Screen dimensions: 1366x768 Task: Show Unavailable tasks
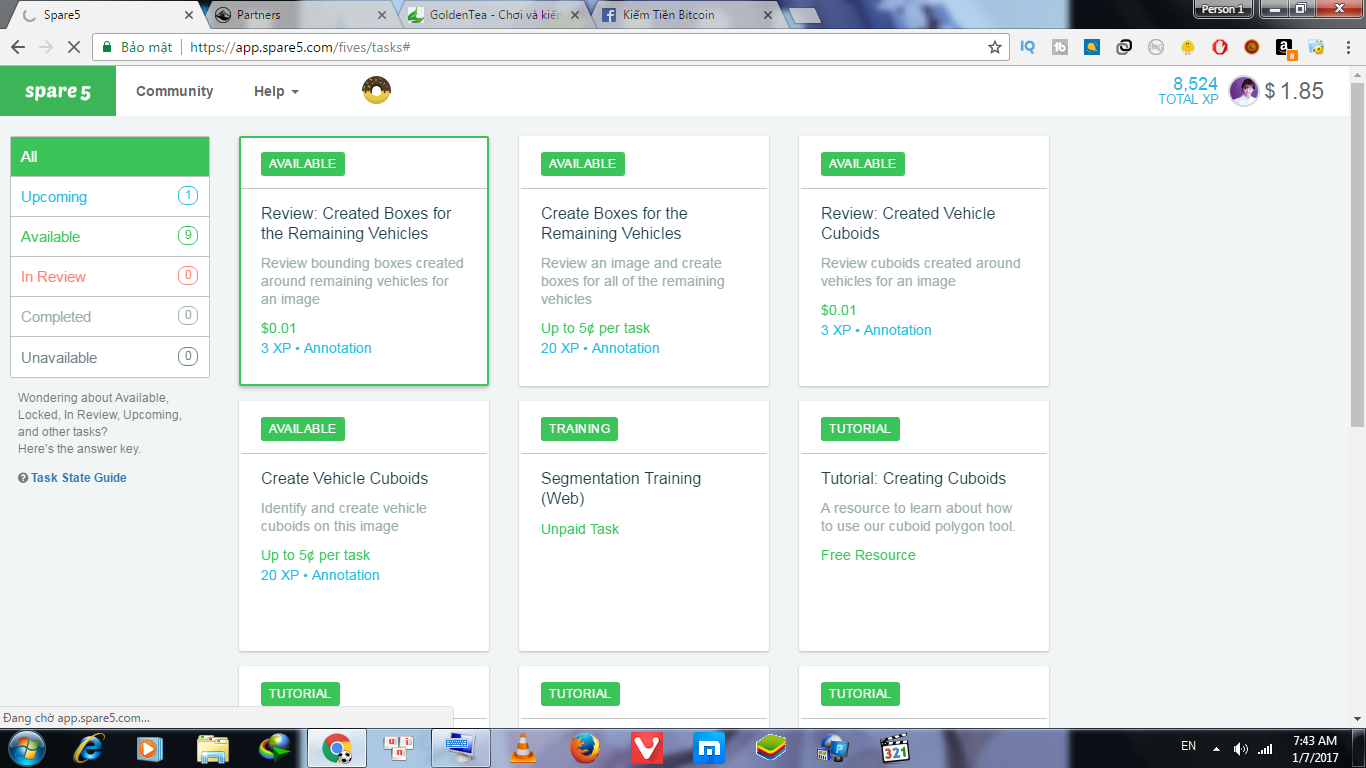pos(110,357)
